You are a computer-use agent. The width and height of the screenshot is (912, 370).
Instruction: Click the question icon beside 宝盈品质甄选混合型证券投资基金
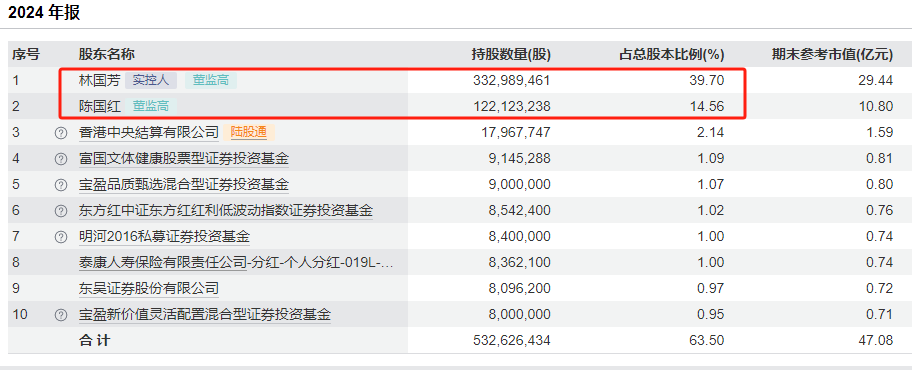point(60,185)
